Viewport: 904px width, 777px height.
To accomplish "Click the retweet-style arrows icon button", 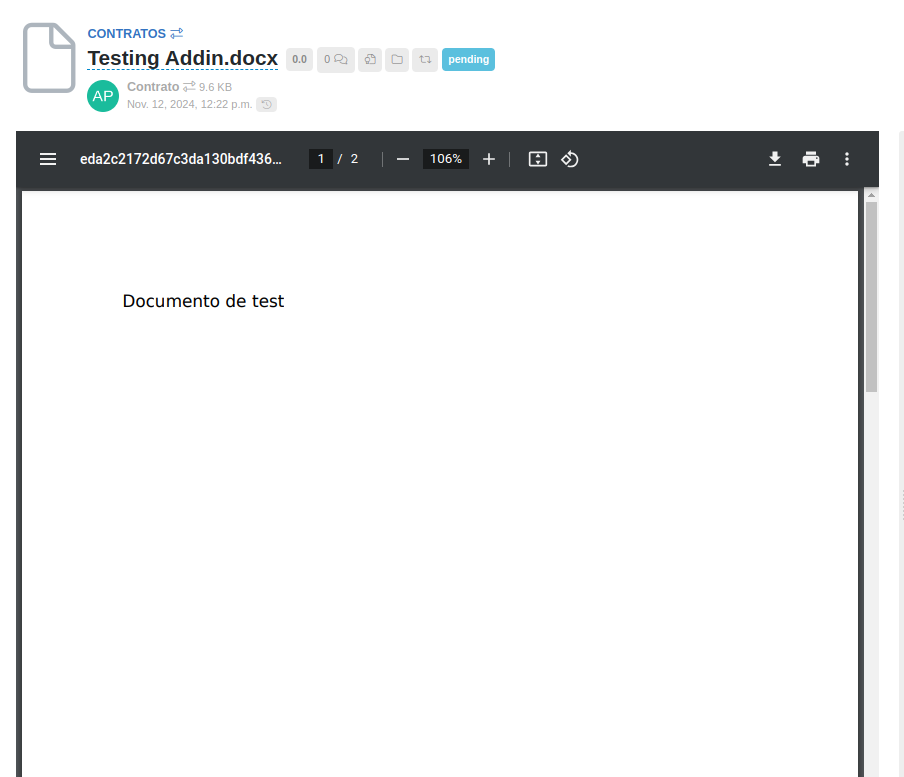I will 425,60.
